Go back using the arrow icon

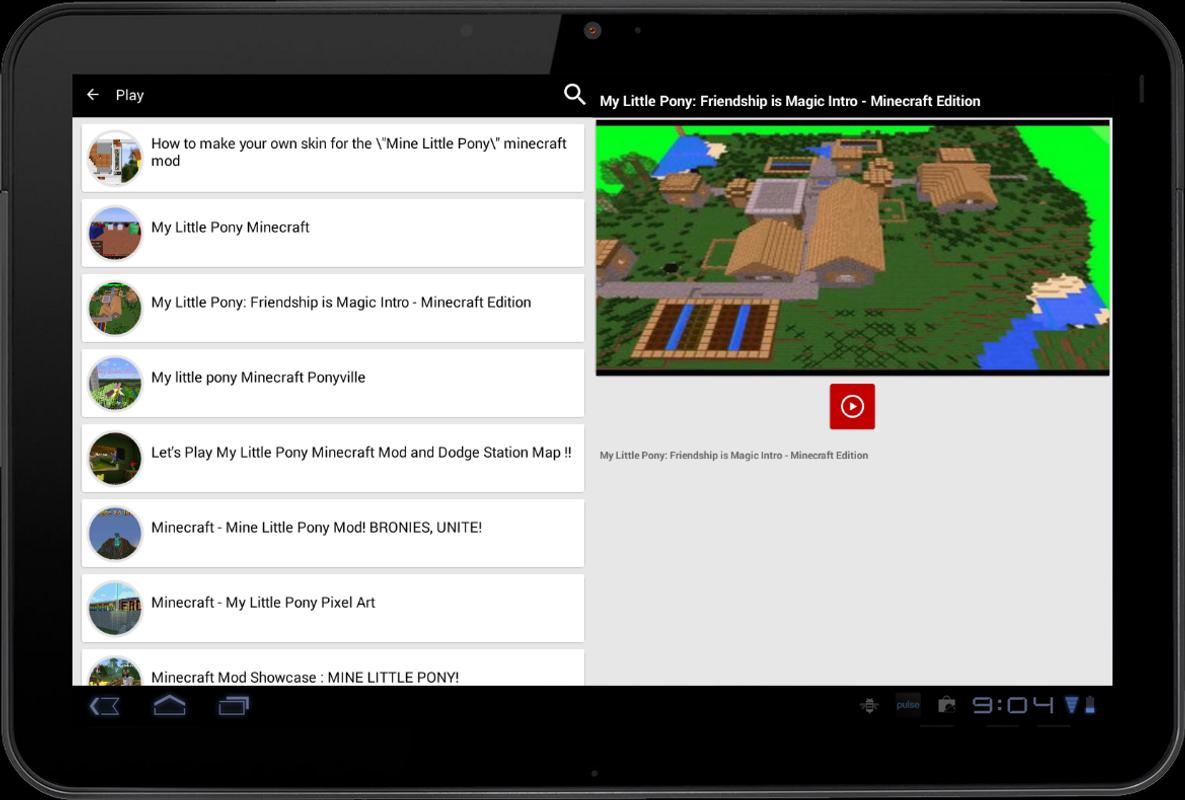[93, 94]
